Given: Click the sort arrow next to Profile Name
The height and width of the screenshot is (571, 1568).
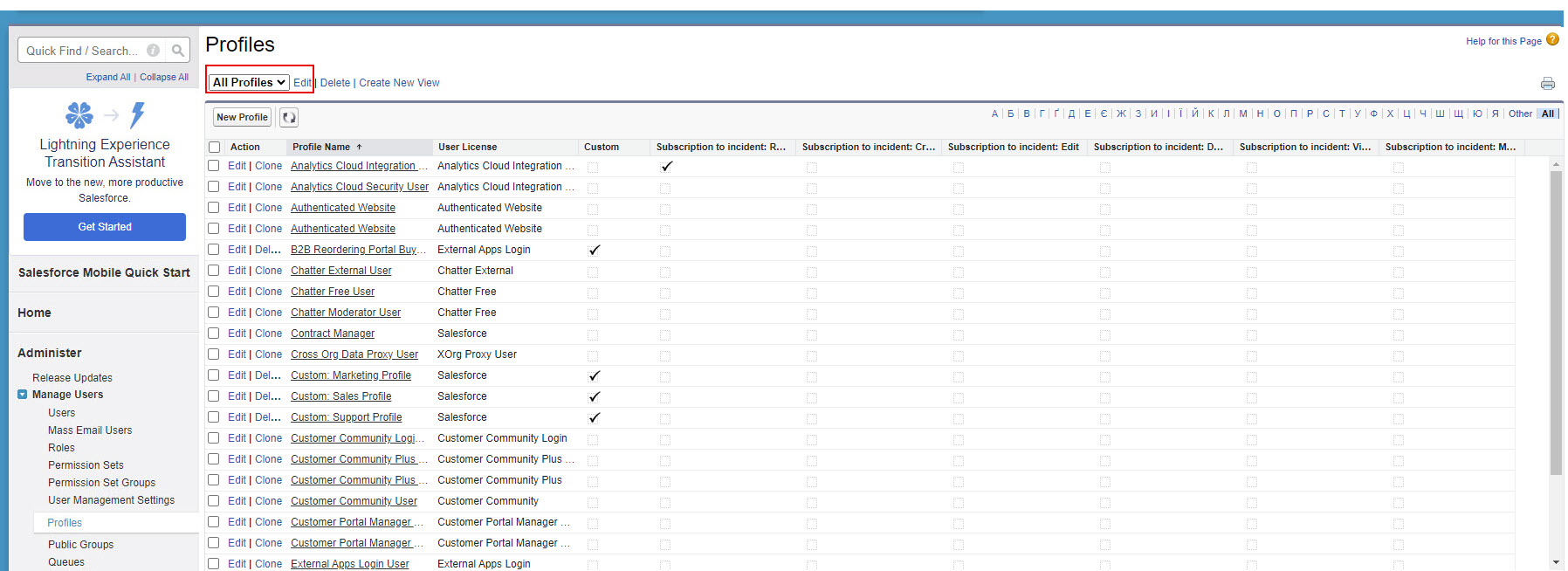Looking at the screenshot, I should 359,147.
